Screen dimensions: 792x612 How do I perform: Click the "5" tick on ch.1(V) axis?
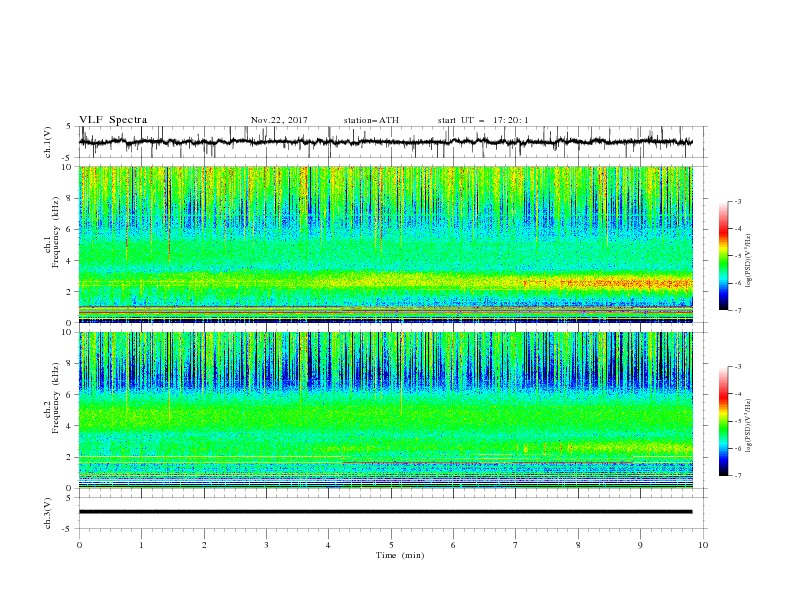[69, 127]
